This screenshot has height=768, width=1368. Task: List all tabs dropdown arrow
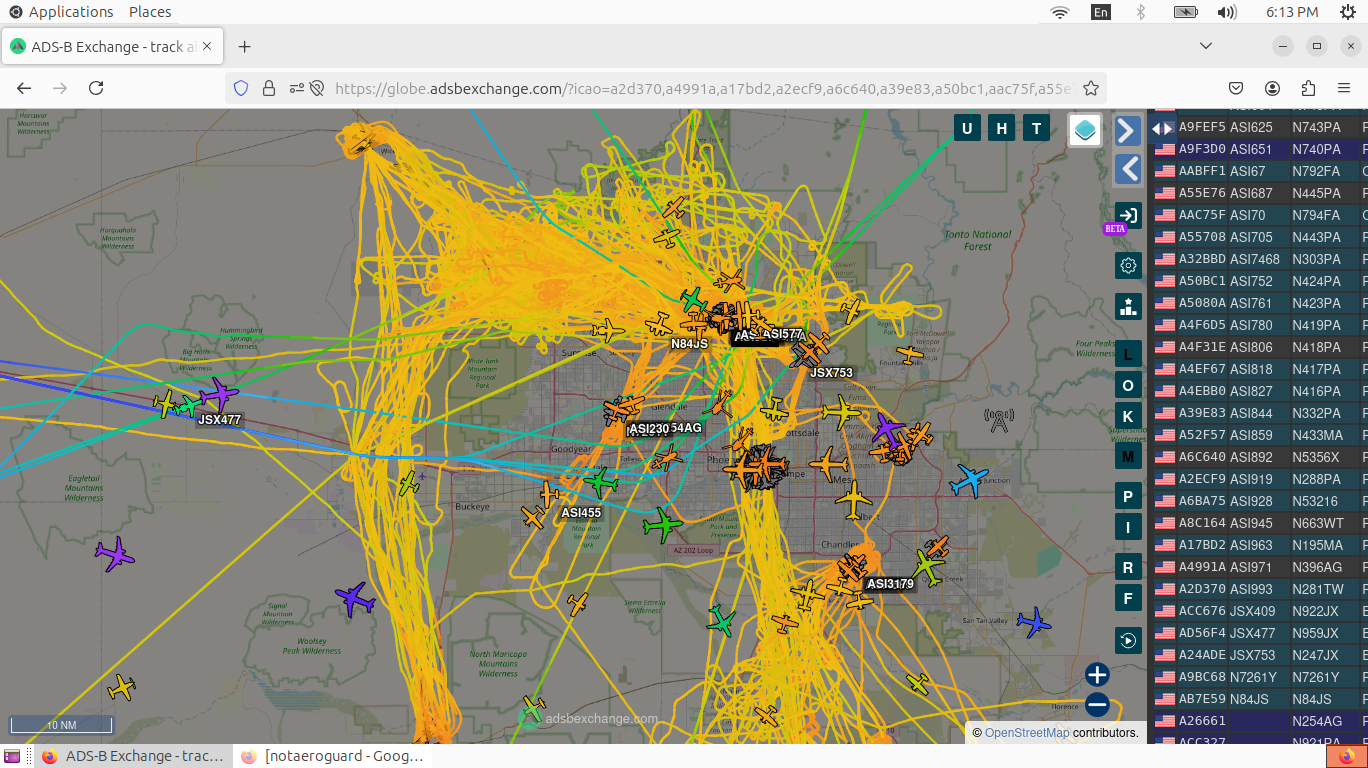[1206, 46]
